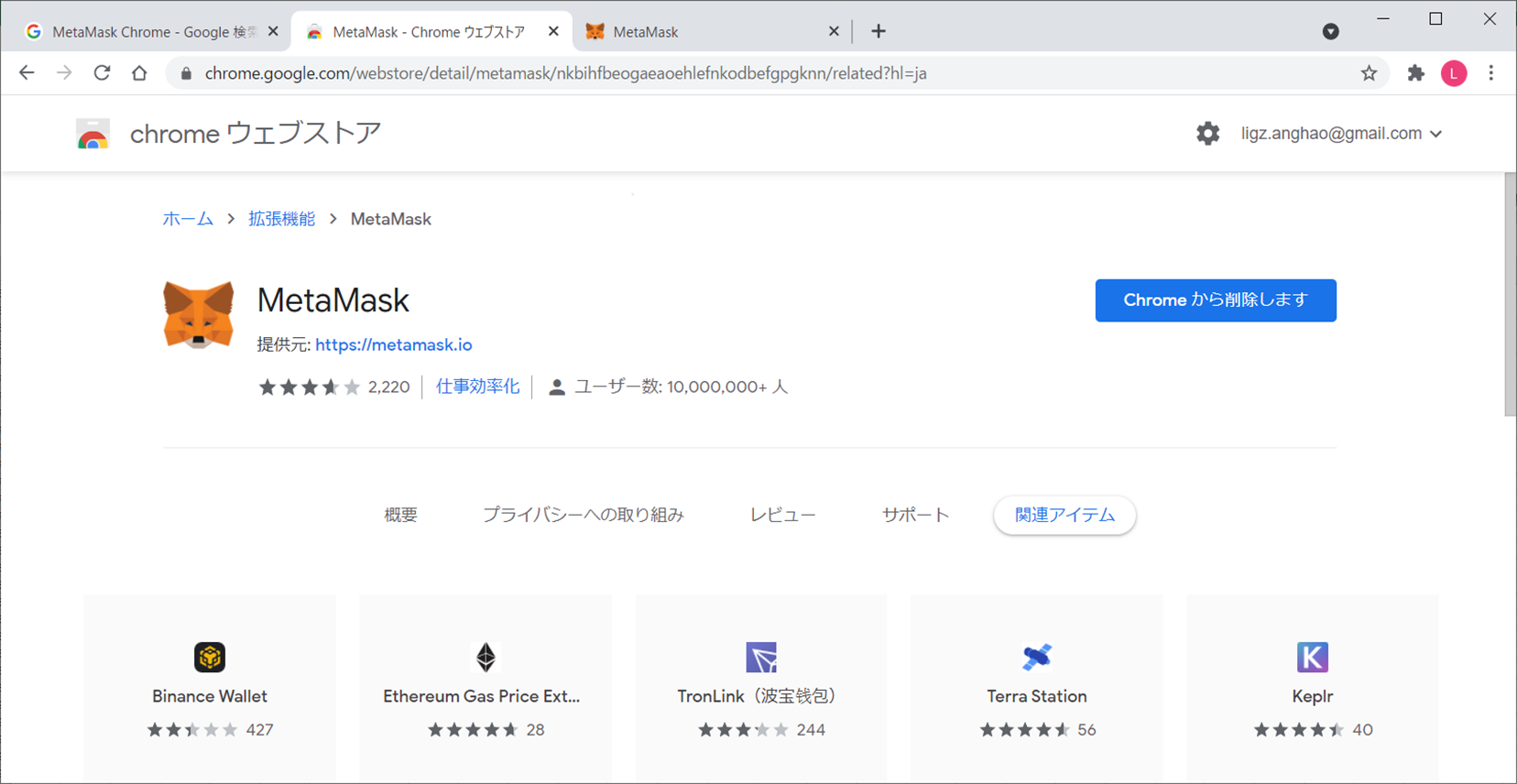Reload the current page
Screen dimensions: 1517x784
102,73
